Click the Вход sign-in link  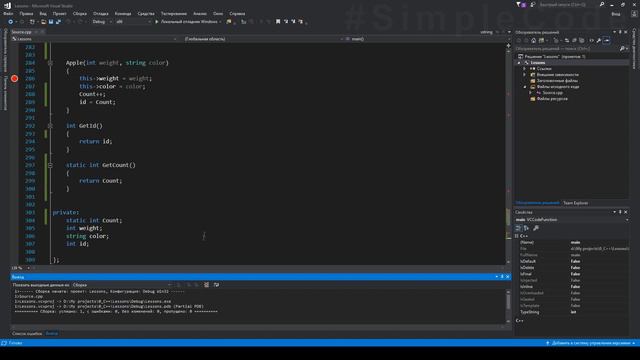[x=616, y=13]
